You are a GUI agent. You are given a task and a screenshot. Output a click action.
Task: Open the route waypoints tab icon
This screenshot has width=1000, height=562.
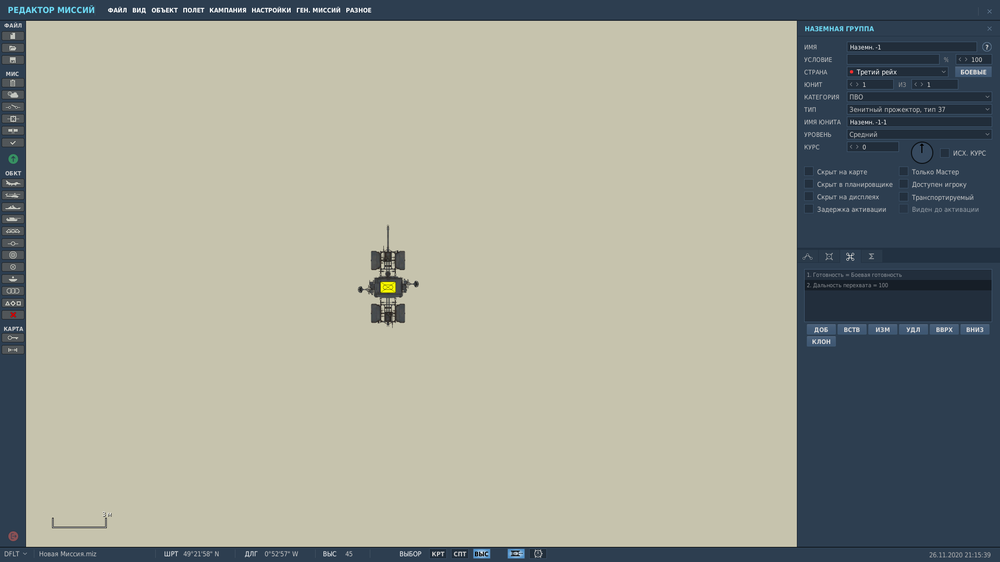point(807,256)
